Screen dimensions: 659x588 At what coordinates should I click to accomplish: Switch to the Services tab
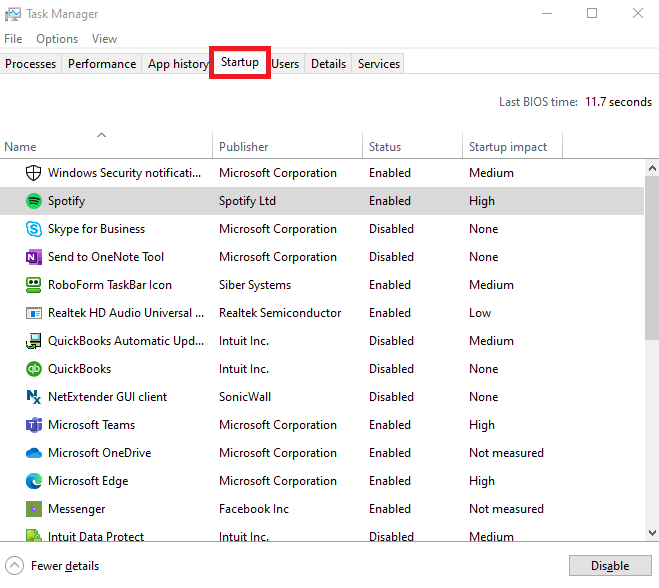(x=379, y=64)
